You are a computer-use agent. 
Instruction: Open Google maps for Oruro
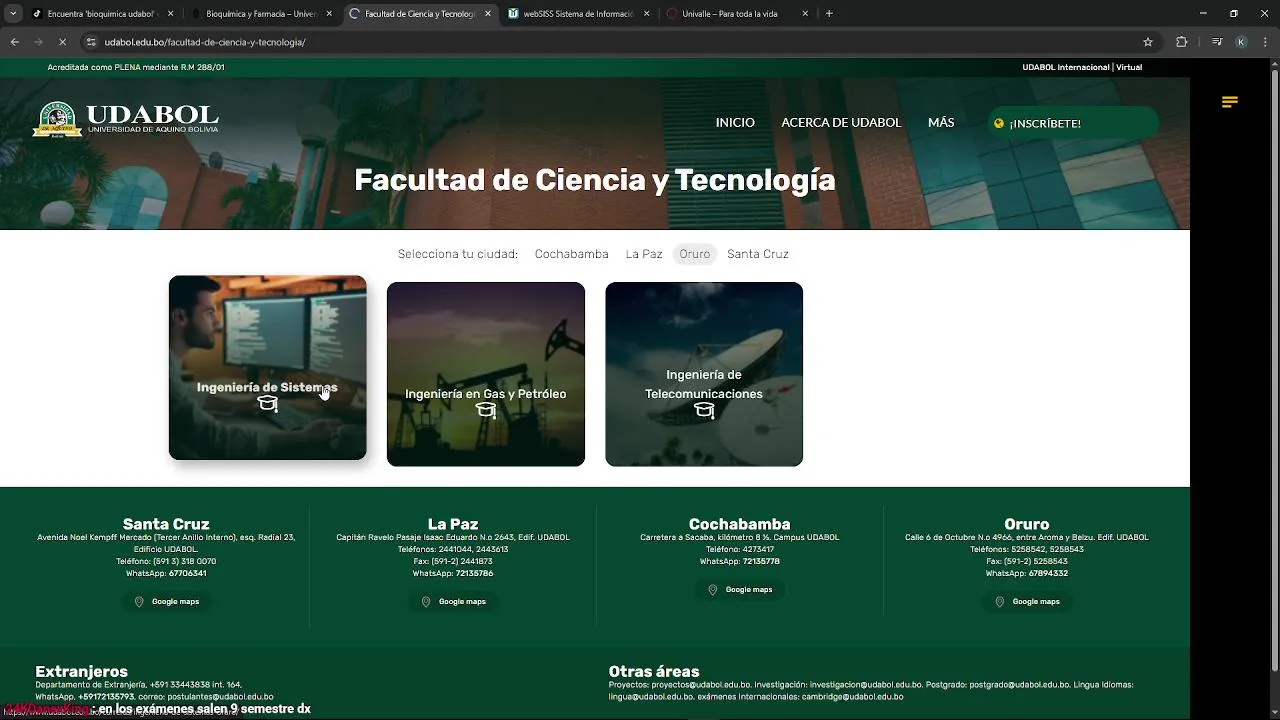[x=1028, y=602]
